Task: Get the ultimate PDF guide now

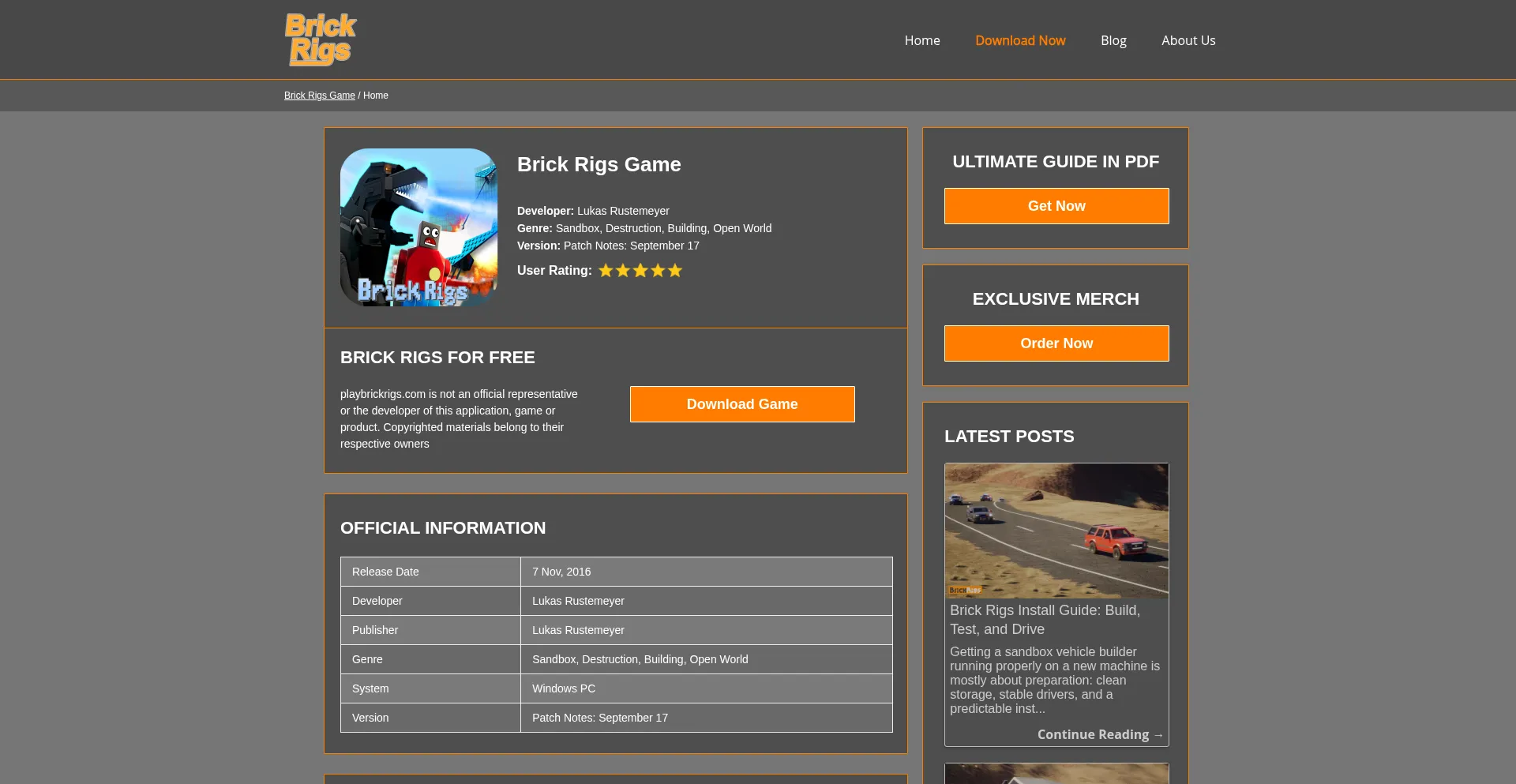Action: (x=1056, y=206)
